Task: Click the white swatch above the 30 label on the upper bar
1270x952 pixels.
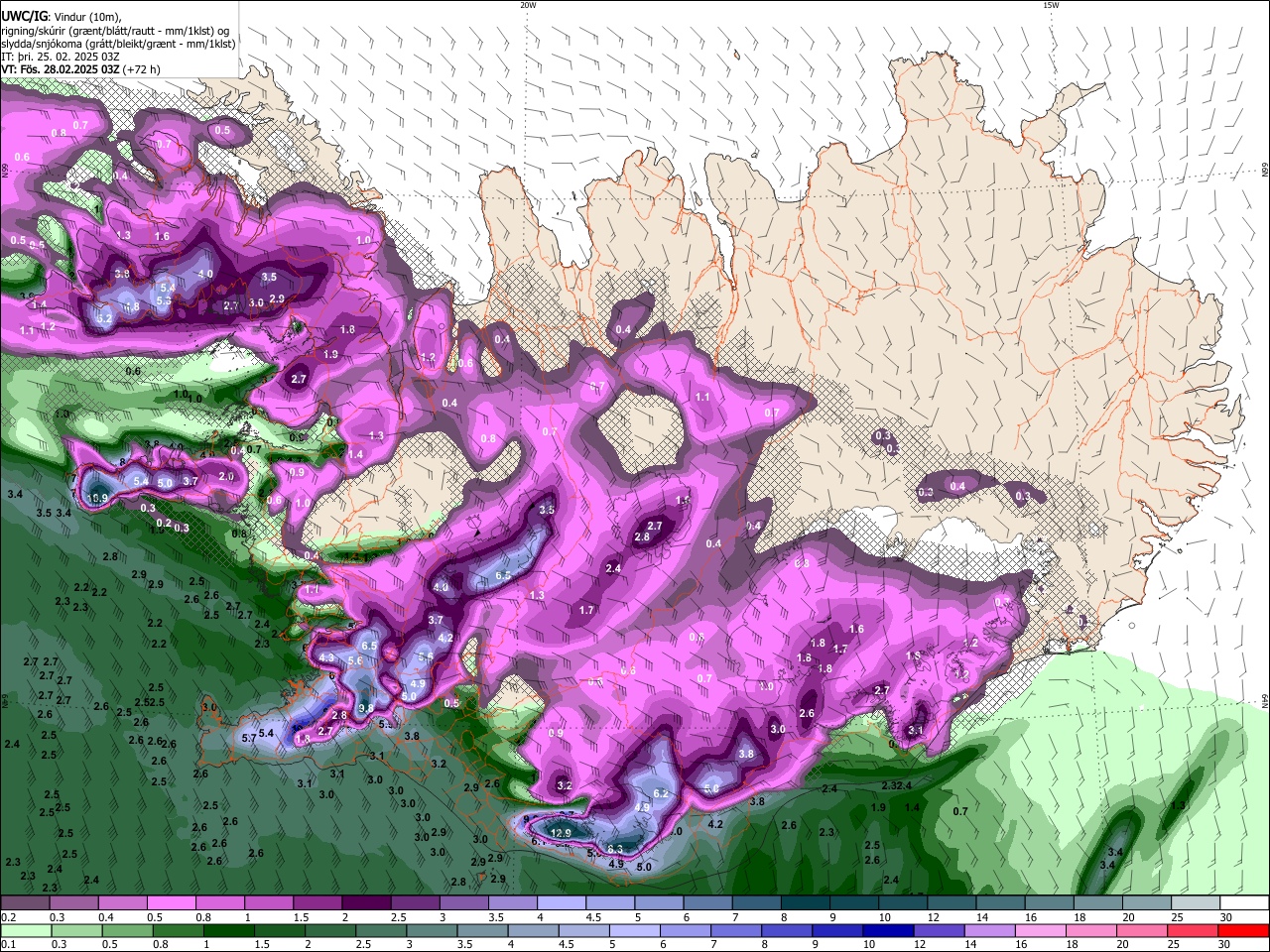Action: [1243, 903]
